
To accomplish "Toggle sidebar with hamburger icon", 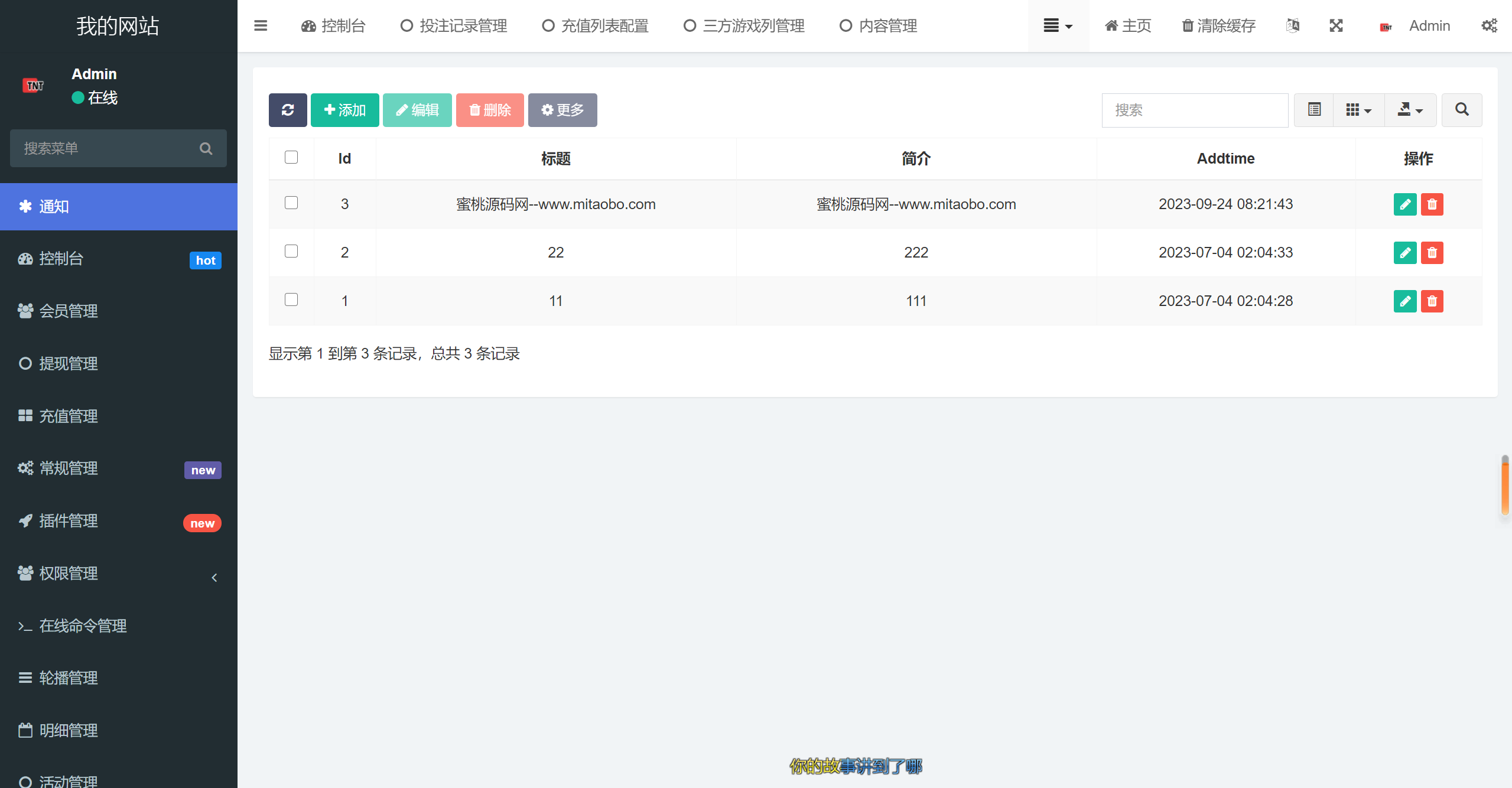I will (x=261, y=26).
